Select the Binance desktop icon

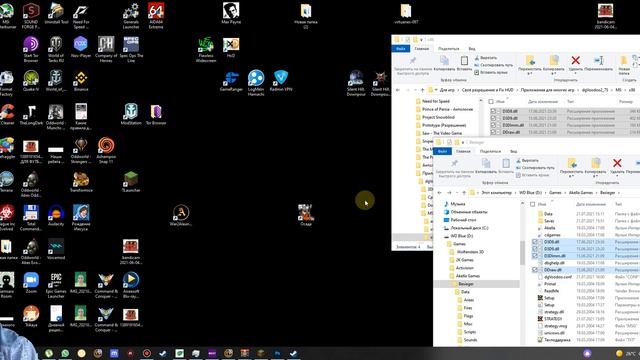click(81, 80)
